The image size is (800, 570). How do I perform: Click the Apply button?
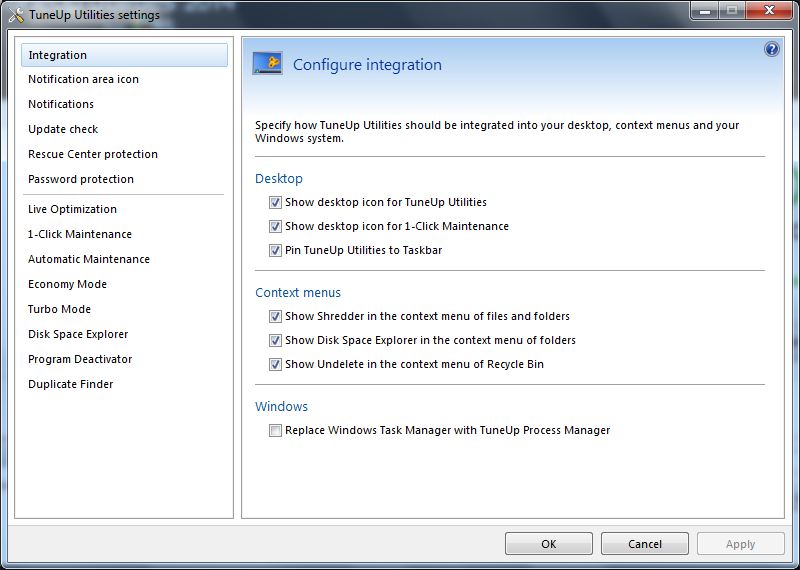click(740, 544)
